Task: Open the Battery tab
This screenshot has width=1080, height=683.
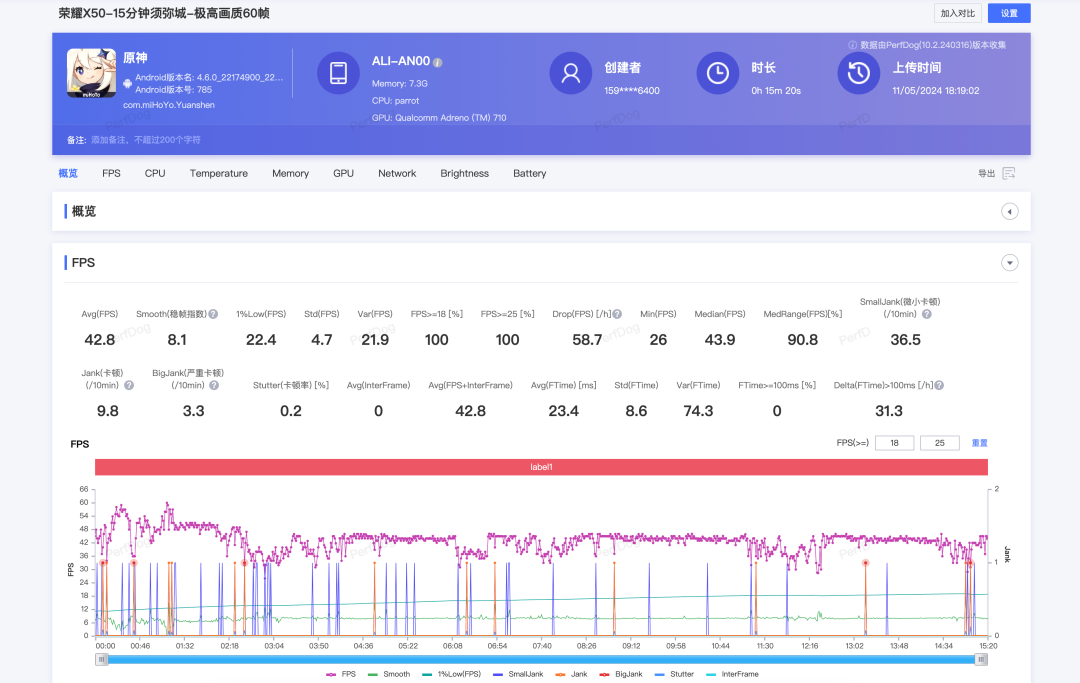Action: pos(529,173)
